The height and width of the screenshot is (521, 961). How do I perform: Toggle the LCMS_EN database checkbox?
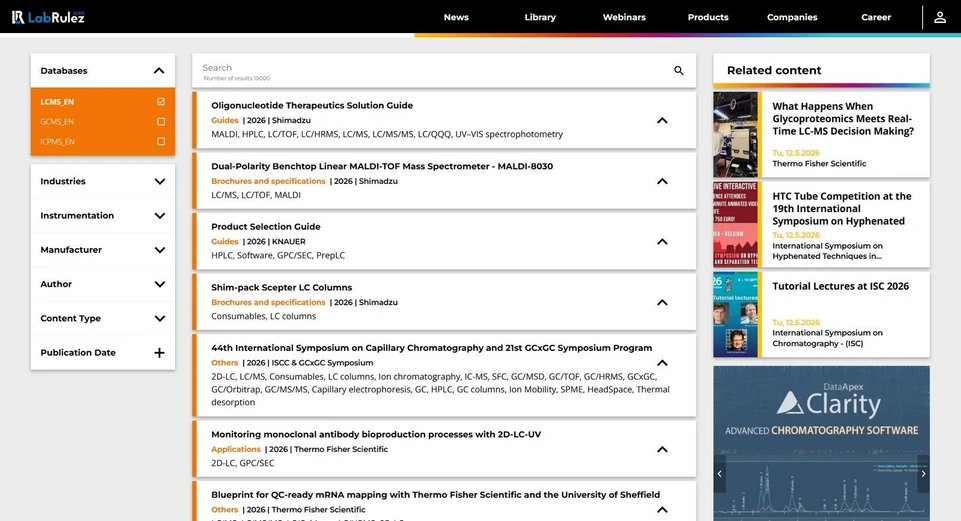tap(161, 102)
